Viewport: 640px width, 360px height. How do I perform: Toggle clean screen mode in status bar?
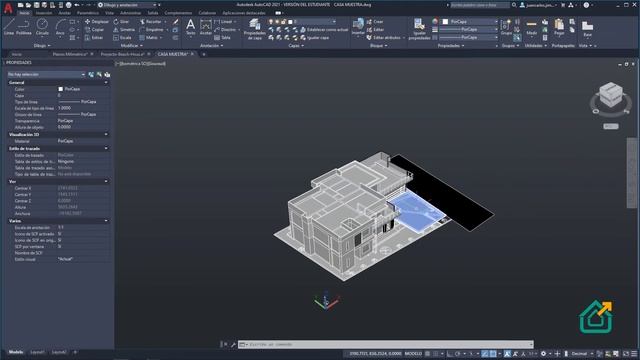tap(626, 353)
